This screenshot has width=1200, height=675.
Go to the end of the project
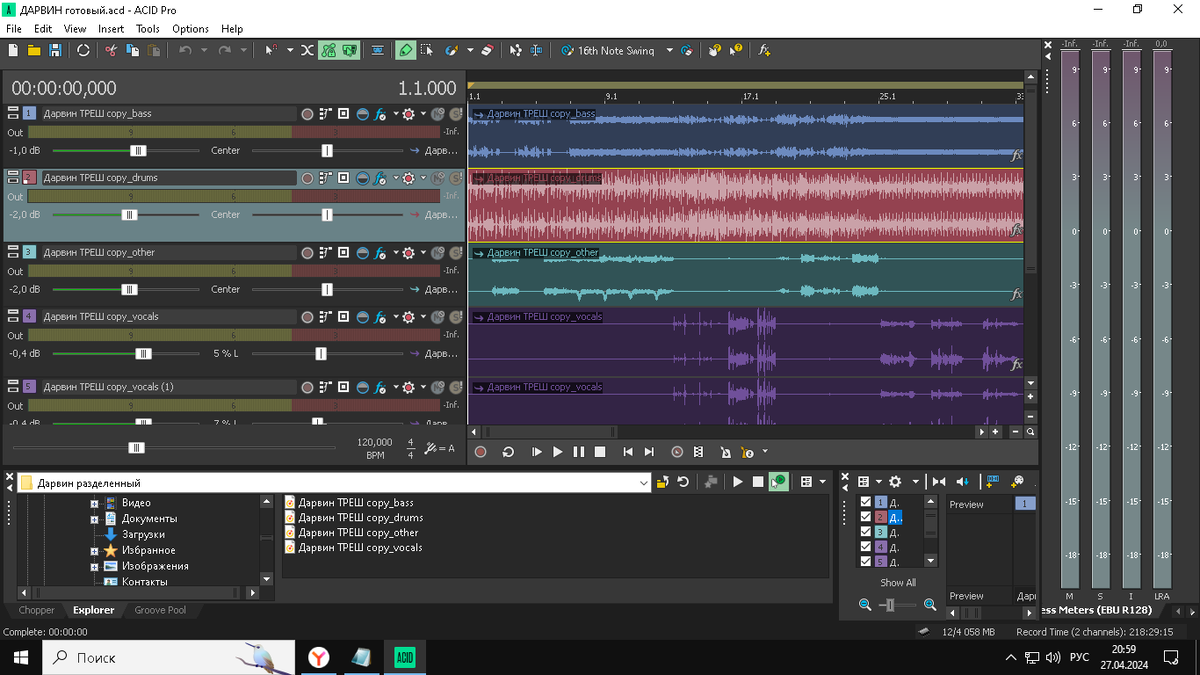(x=649, y=452)
